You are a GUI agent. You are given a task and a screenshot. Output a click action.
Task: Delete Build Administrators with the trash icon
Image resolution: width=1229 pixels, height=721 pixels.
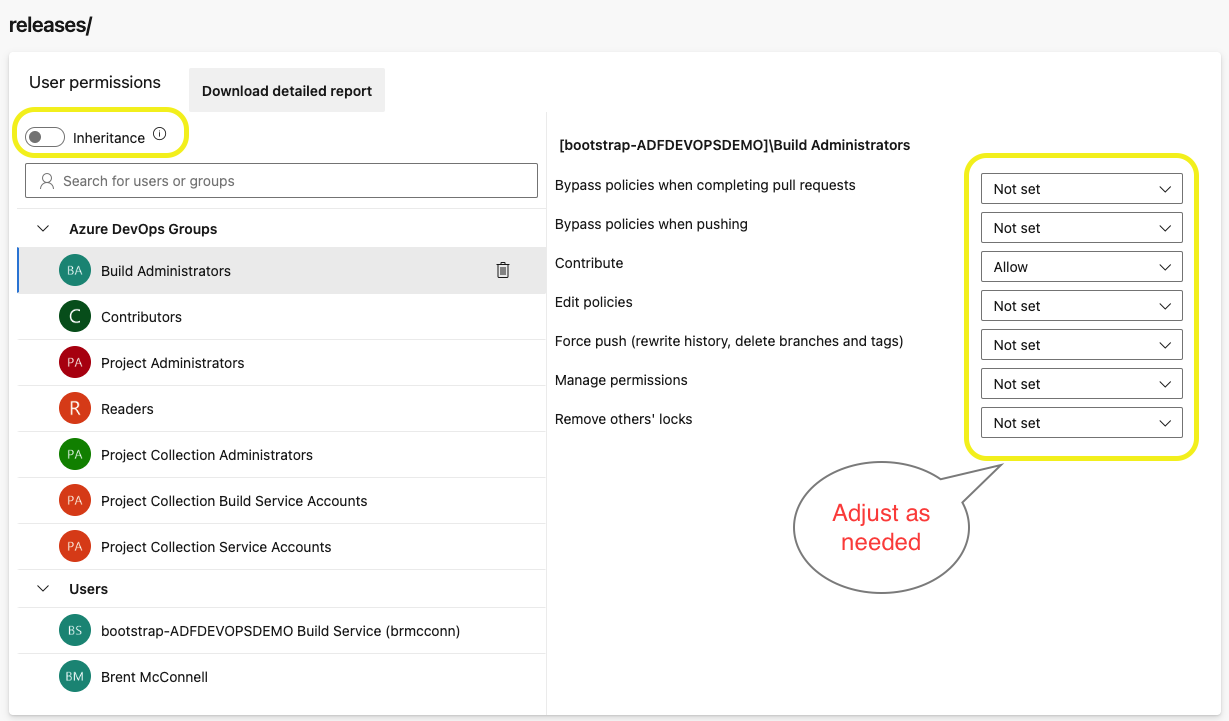[x=503, y=270]
